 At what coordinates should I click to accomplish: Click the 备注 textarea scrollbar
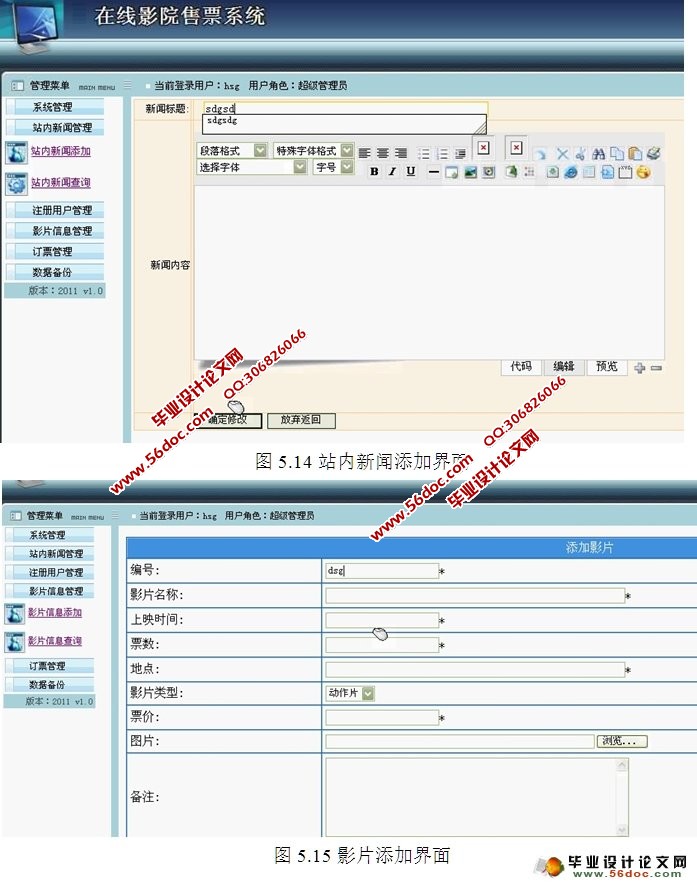tap(622, 797)
